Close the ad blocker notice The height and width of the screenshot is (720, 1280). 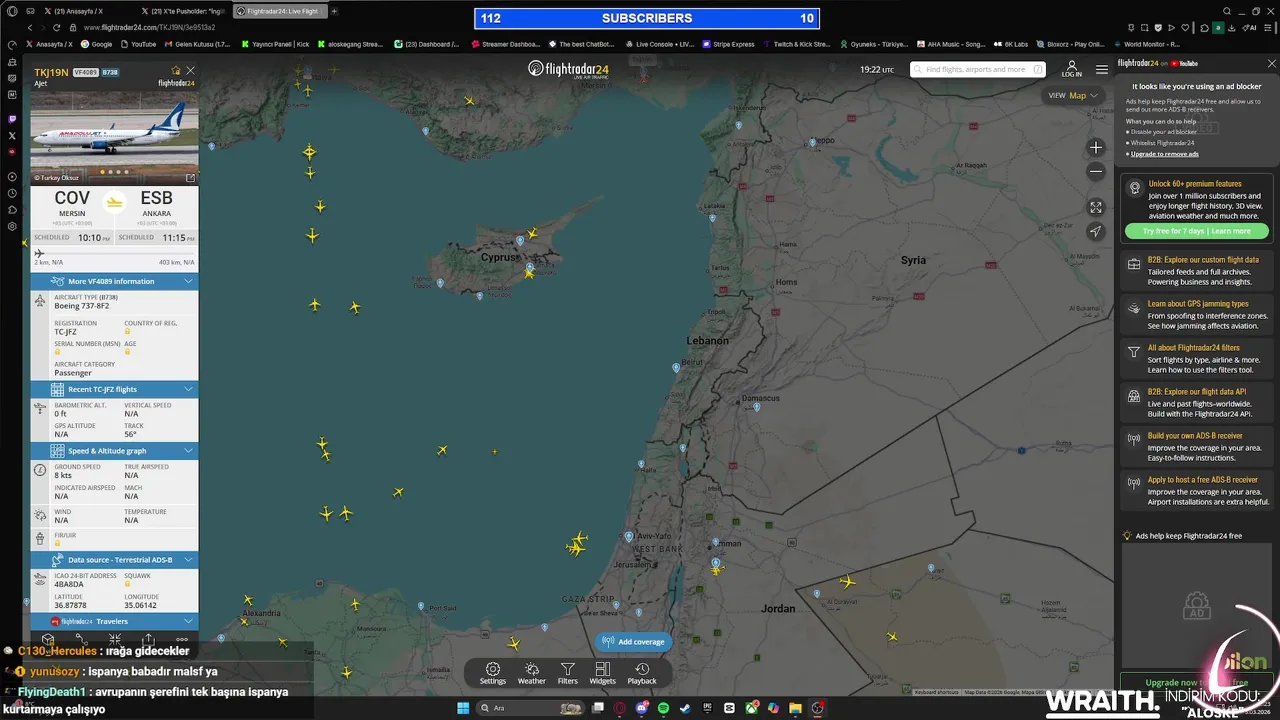point(1272,63)
